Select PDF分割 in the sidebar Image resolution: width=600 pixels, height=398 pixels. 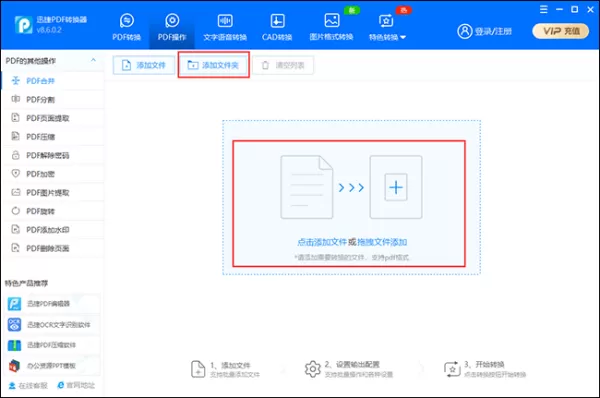[x=53, y=100]
